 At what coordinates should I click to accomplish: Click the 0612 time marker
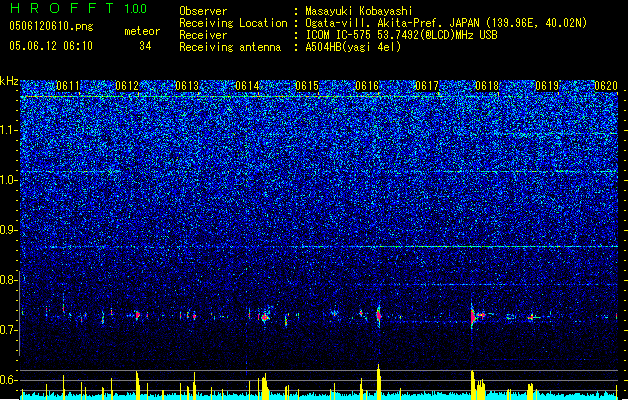point(127,86)
